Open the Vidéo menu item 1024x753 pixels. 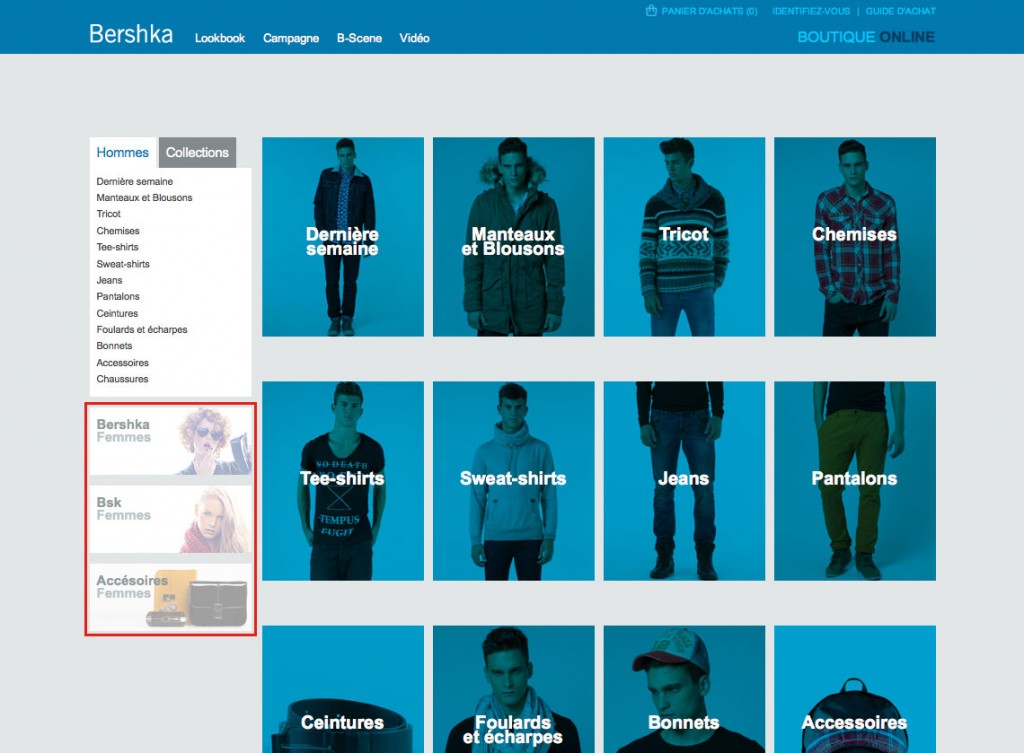pyautogui.click(x=415, y=38)
